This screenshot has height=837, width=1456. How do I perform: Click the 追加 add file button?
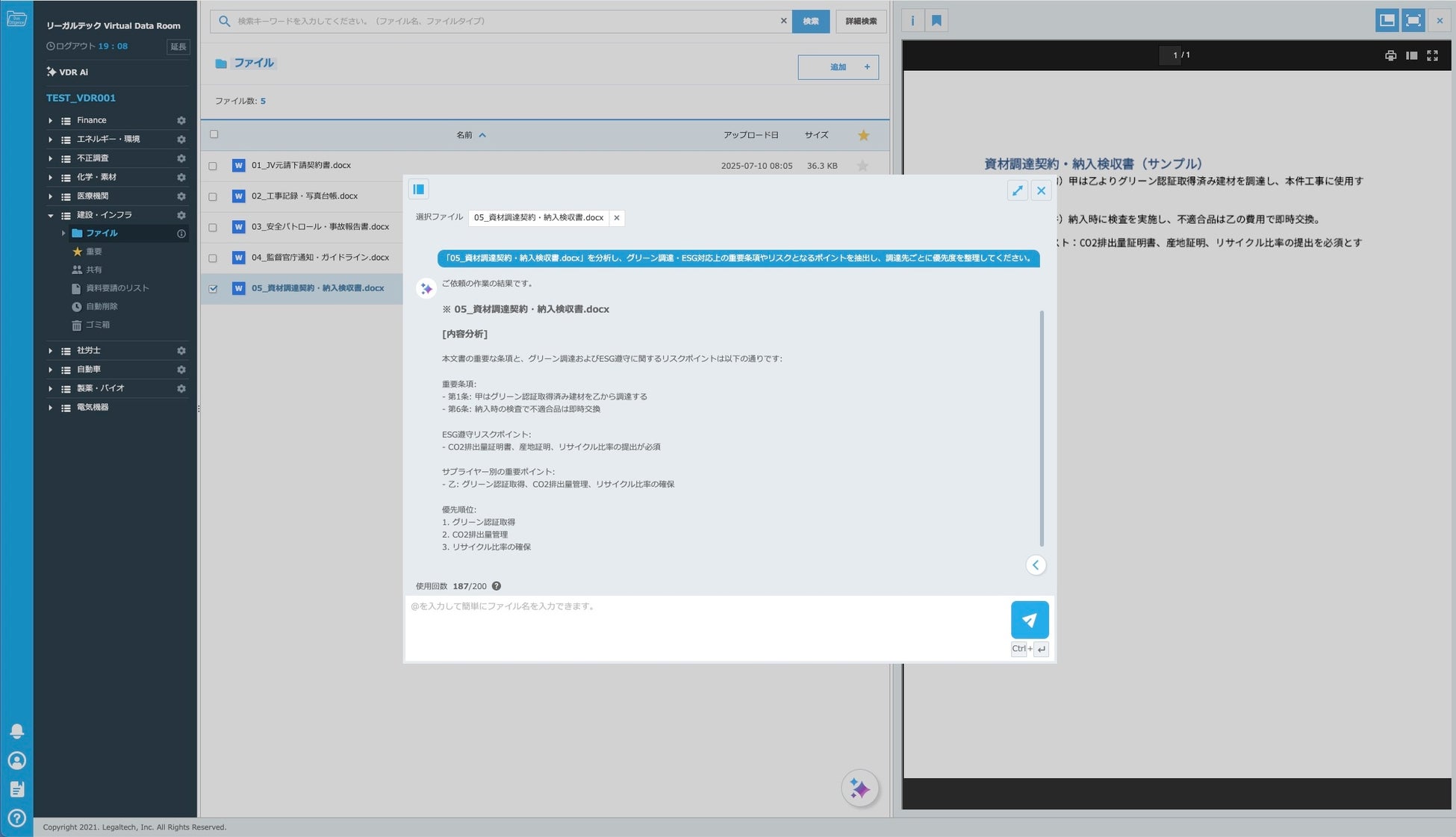point(838,67)
